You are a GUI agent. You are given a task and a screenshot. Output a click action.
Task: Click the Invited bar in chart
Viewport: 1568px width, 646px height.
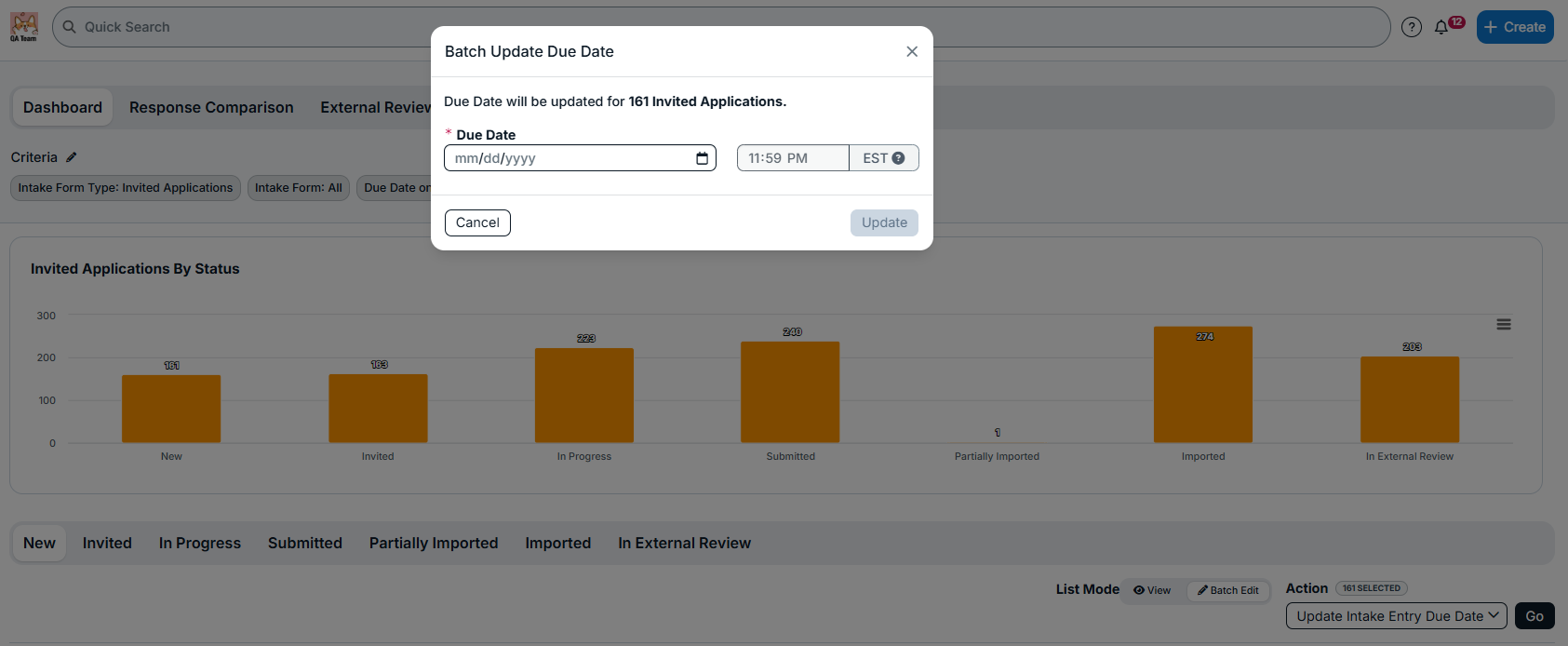tap(378, 408)
